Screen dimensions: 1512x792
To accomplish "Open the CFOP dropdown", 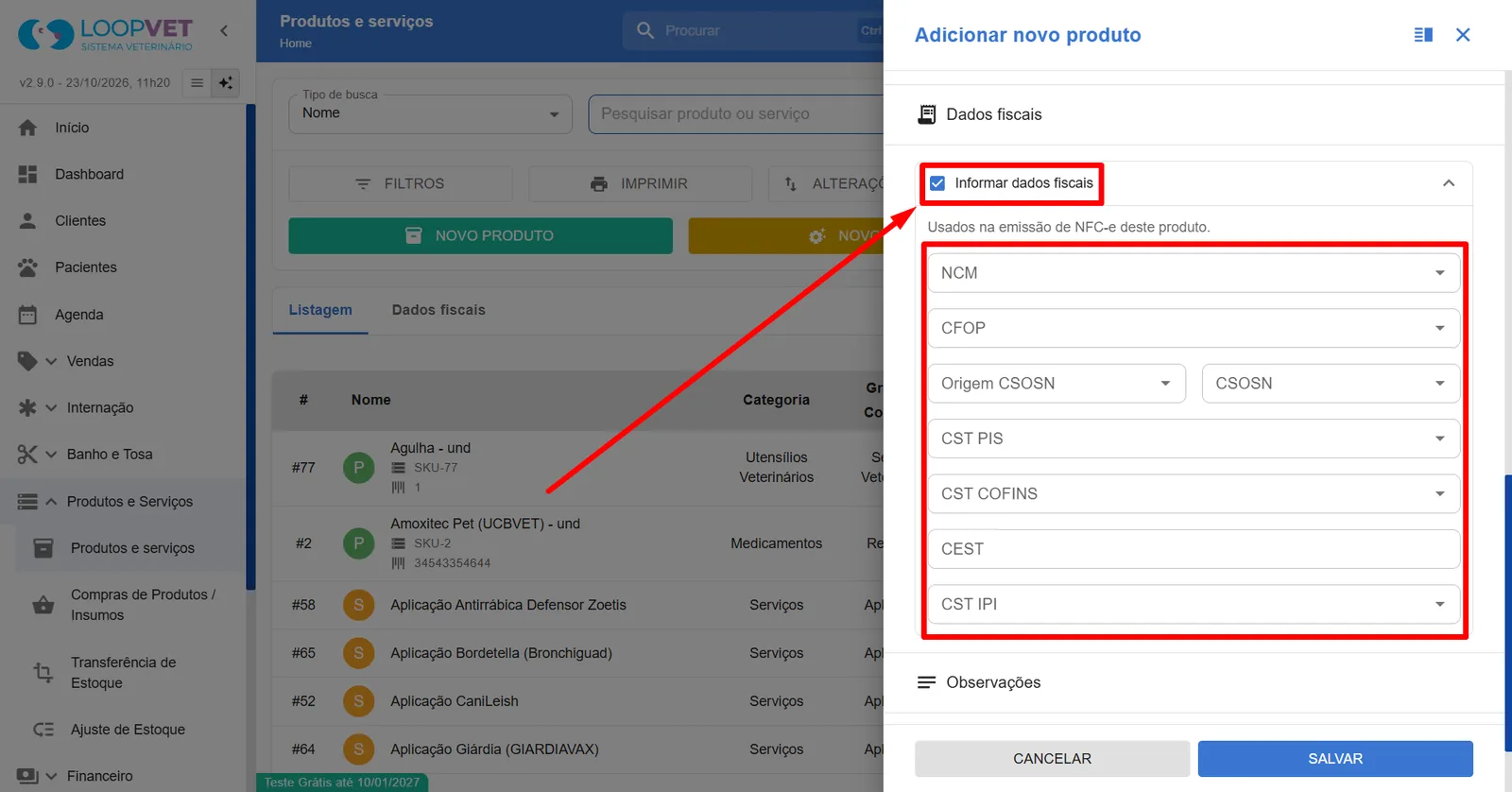I will point(1194,328).
